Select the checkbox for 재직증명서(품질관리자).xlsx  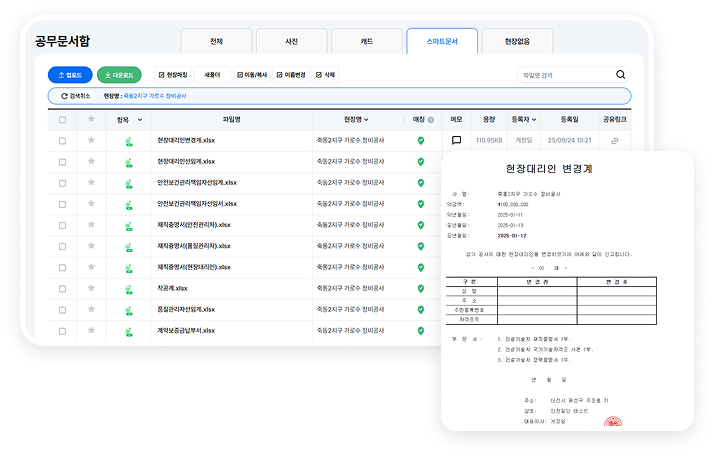[x=62, y=246]
